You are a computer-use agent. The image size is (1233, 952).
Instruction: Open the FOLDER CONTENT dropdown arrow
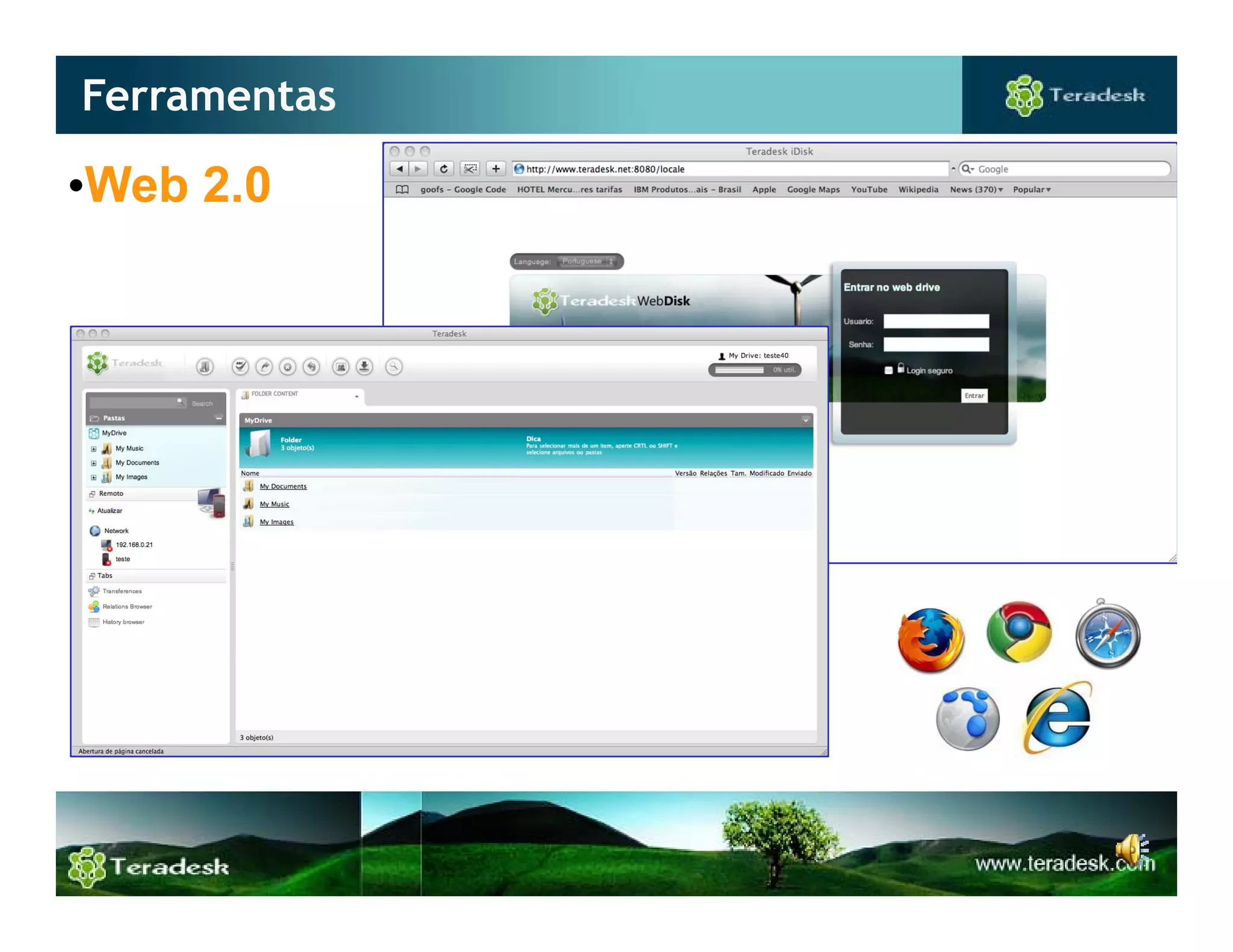(x=357, y=397)
